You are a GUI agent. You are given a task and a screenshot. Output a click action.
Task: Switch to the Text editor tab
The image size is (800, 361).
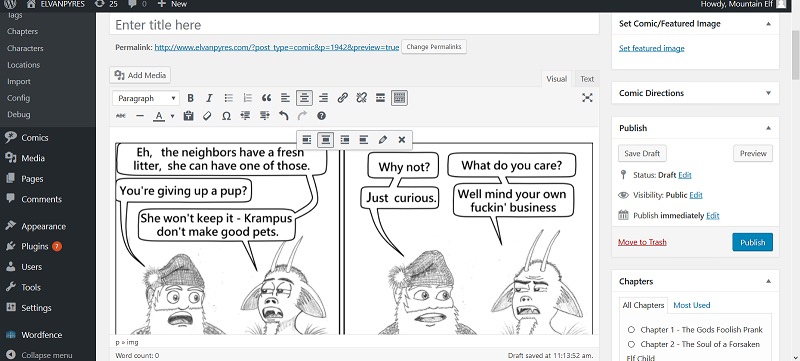click(x=587, y=79)
